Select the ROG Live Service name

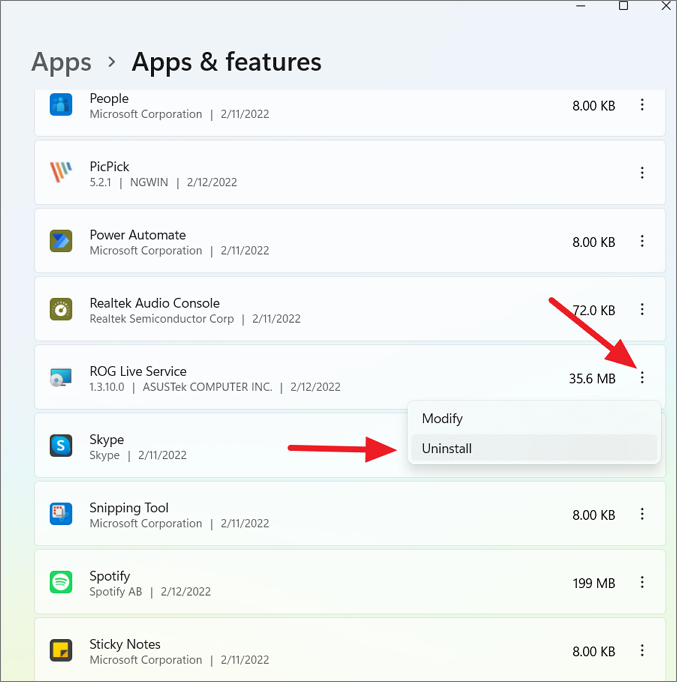[x=138, y=371]
